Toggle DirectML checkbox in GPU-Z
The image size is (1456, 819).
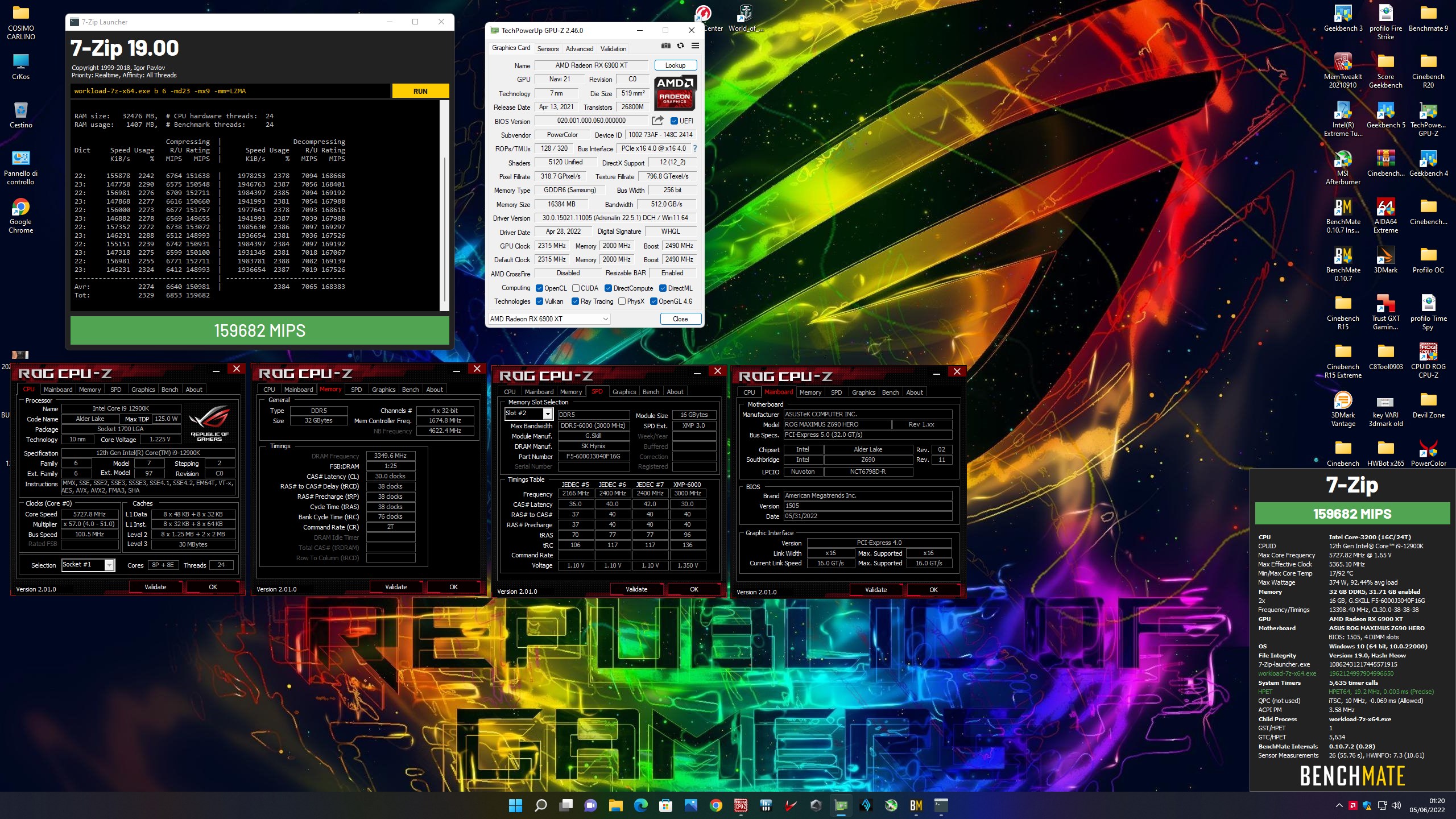tap(663, 288)
